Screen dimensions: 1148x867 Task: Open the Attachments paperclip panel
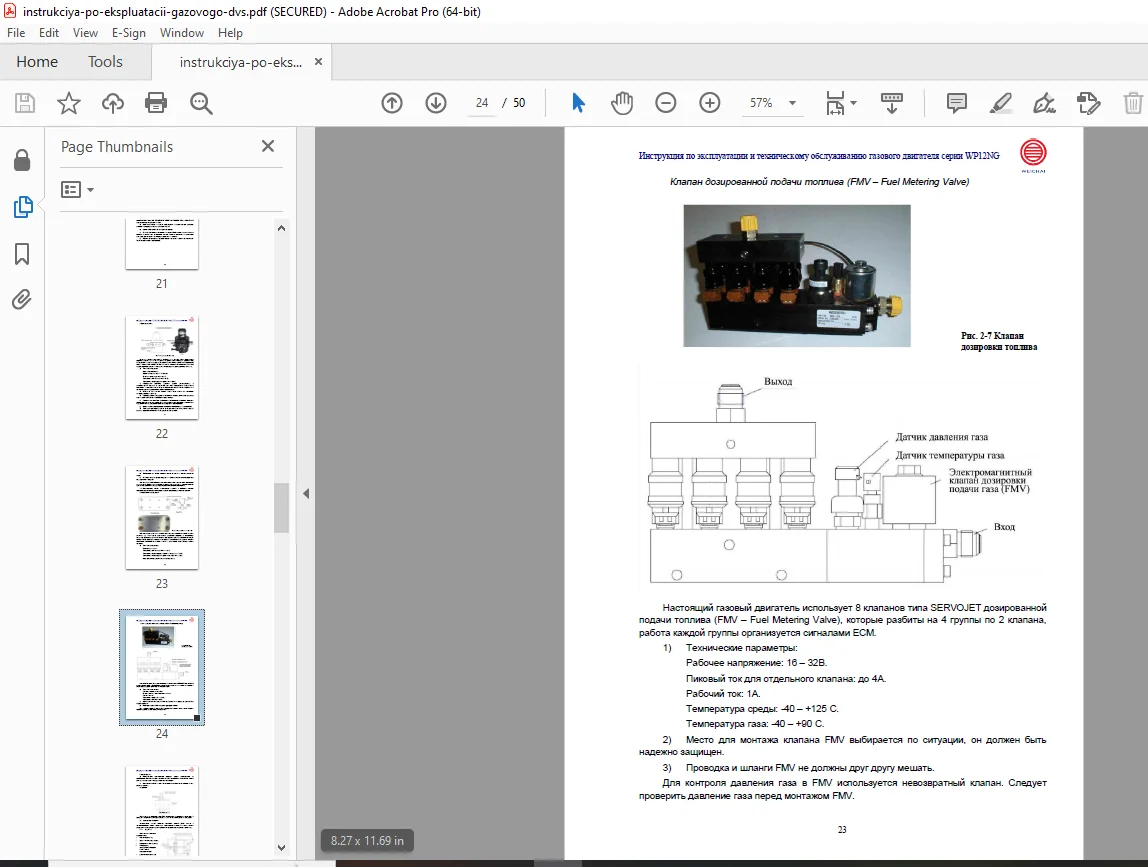pyautogui.click(x=22, y=299)
